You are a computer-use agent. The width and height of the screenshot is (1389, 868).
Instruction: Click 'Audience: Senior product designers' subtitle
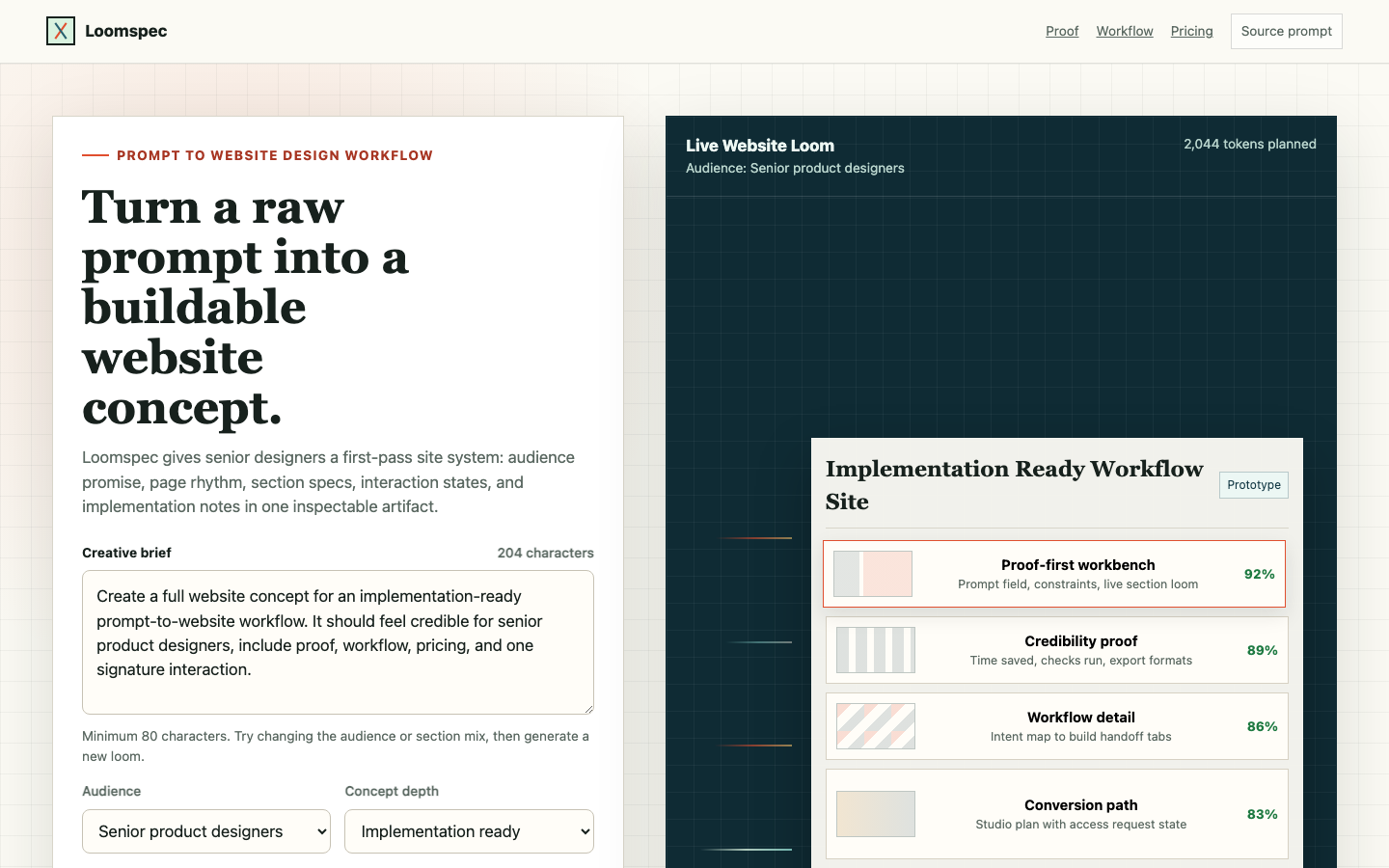coord(795,168)
